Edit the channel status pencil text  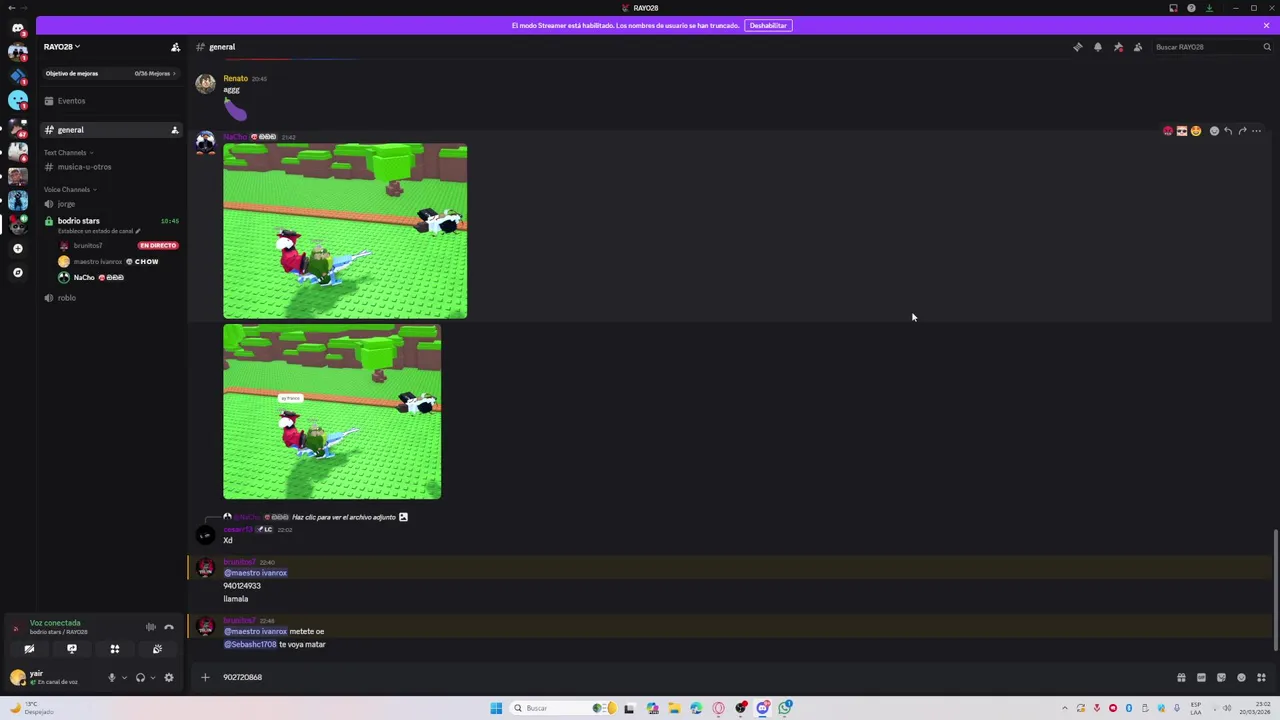(x=99, y=231)
